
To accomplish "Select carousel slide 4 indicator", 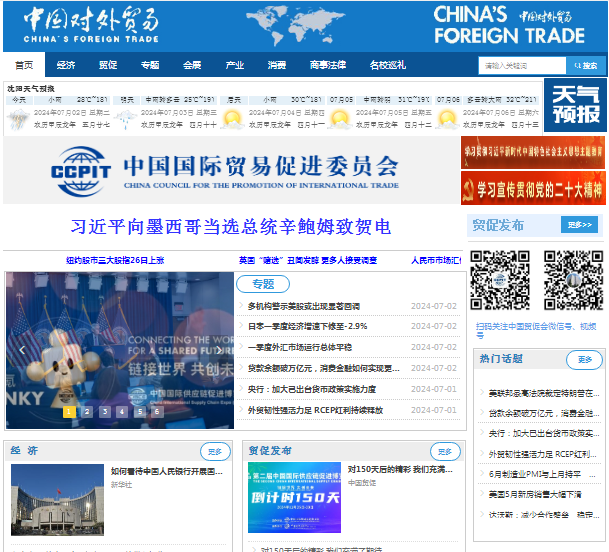I will (x=122, y=411).
